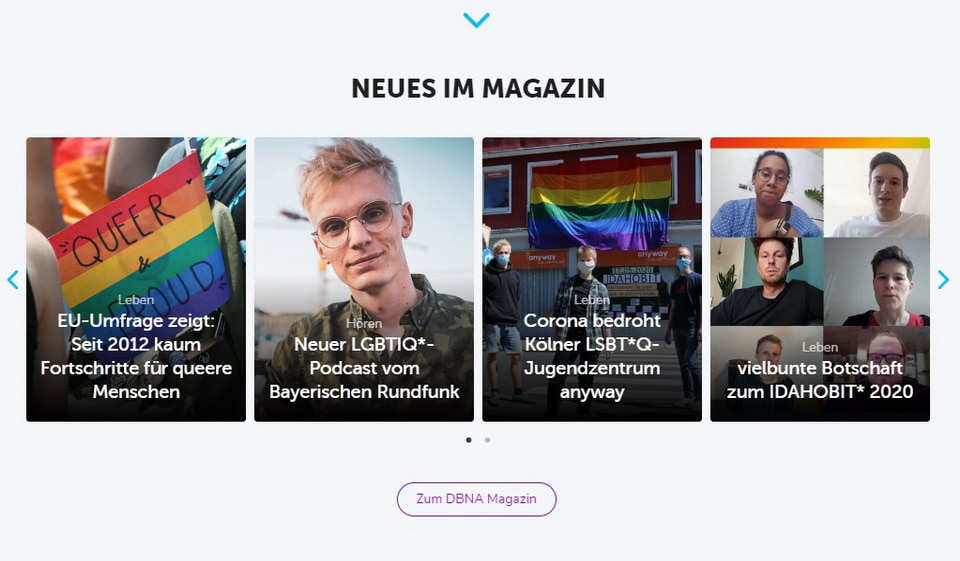Screen dimensions: 960x561
Task: Click Leben label on Corona card
Action: coord(592,299)
